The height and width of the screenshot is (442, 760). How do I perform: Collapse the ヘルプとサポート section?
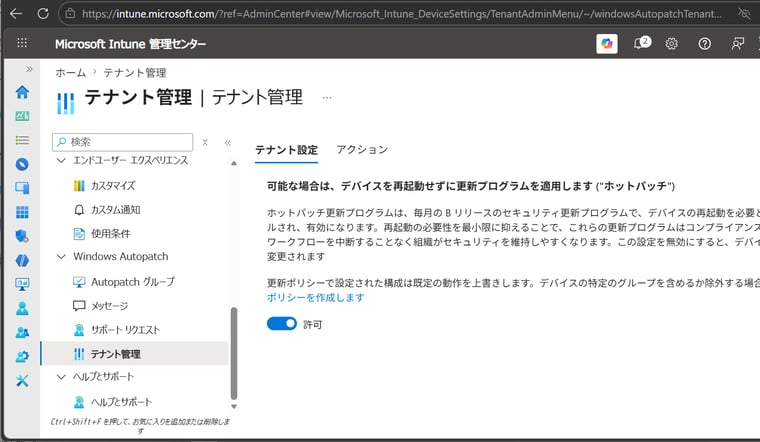coord(61,377)
